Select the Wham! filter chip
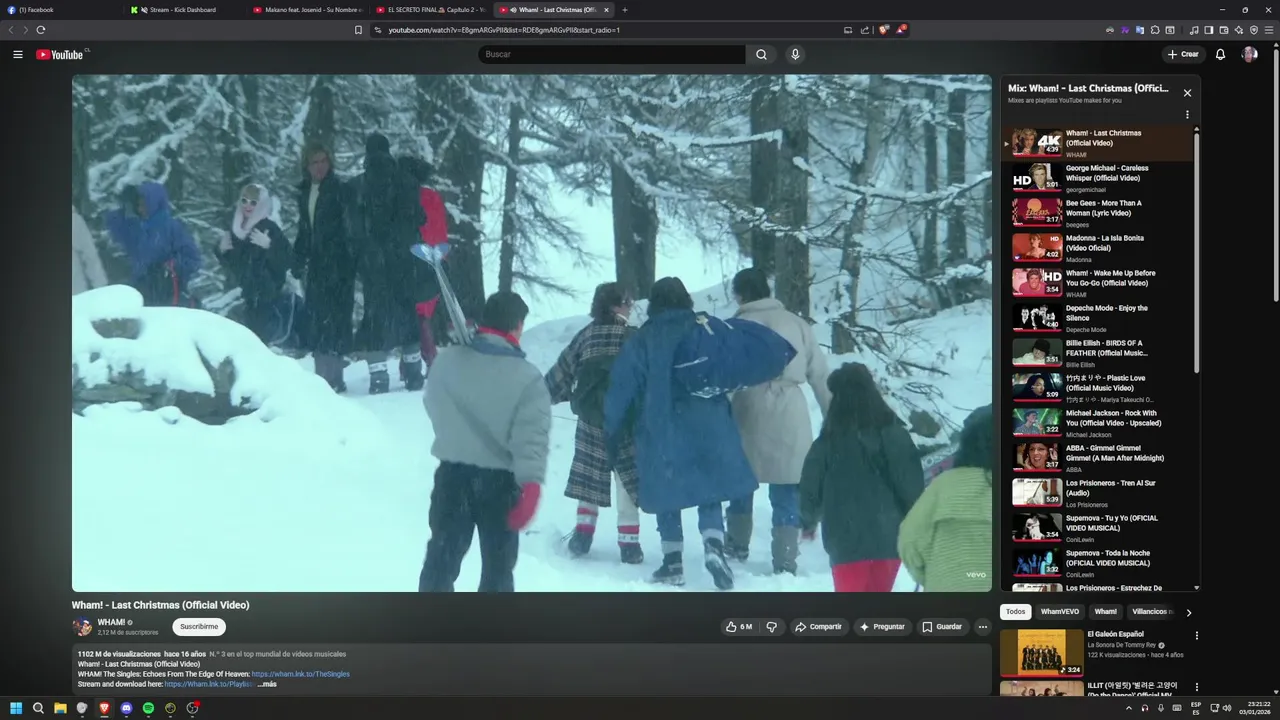The height and width of the screenshot is (720, 1280). point(1105,612)
